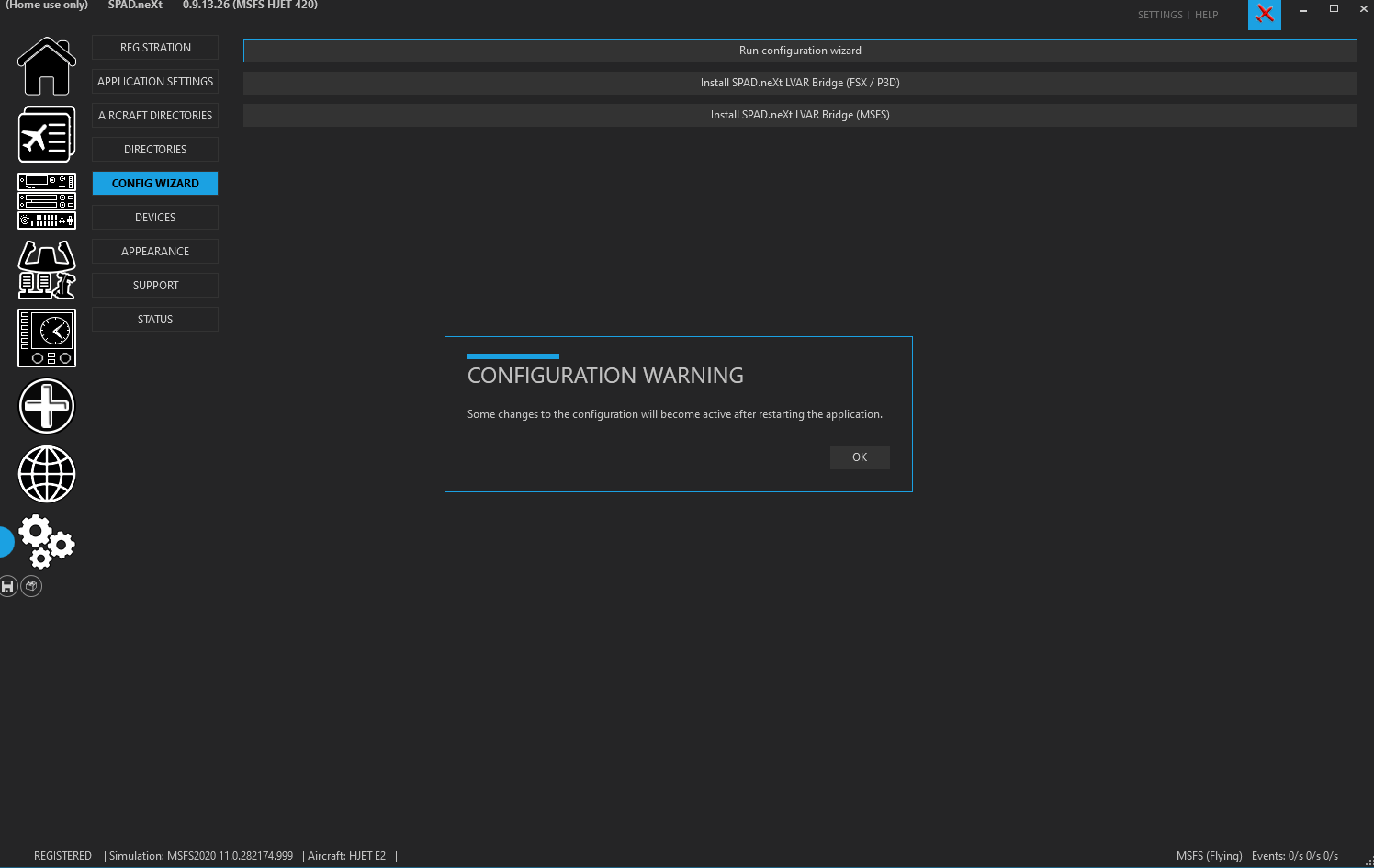Open the aircraft profiles icon

47,134
